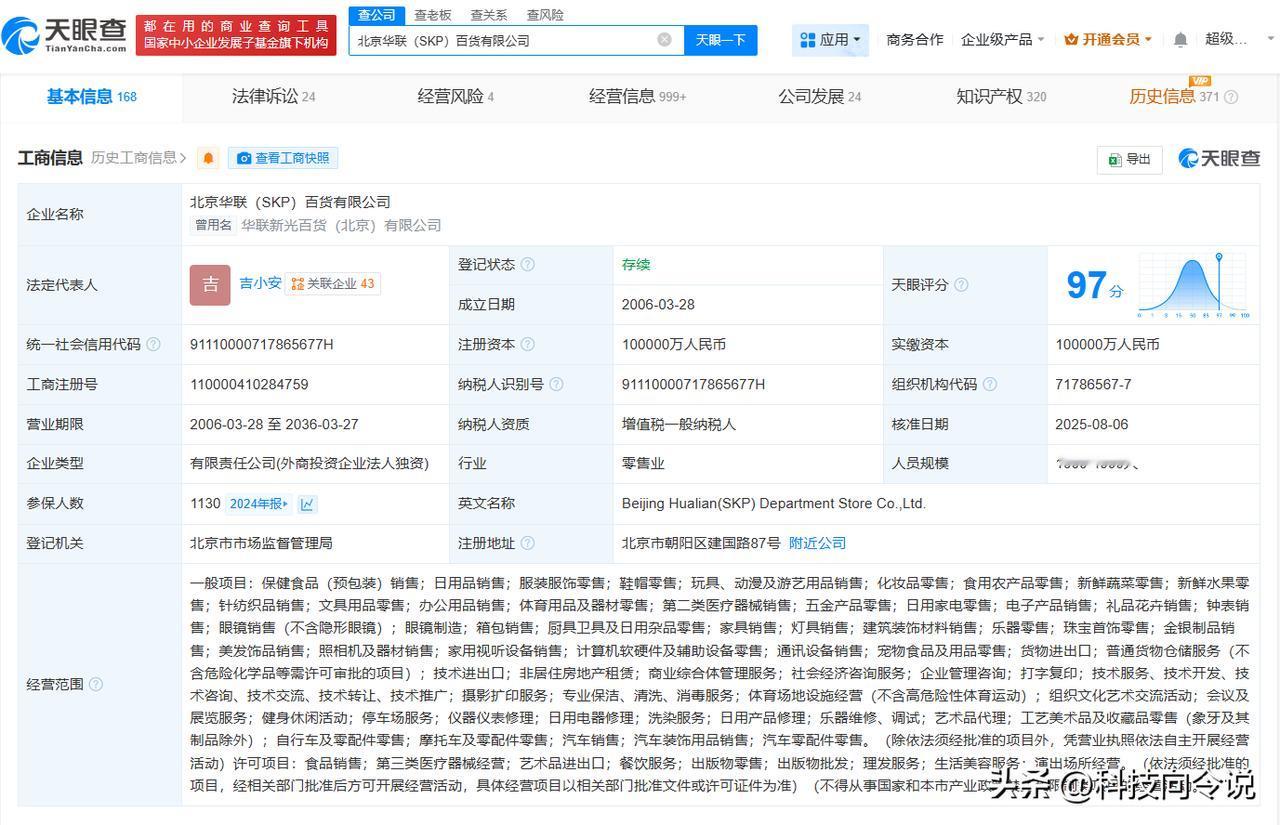Click the establishment date 2006-03-28
This screenshot has width=1280, height=825.
pos(658,305)
